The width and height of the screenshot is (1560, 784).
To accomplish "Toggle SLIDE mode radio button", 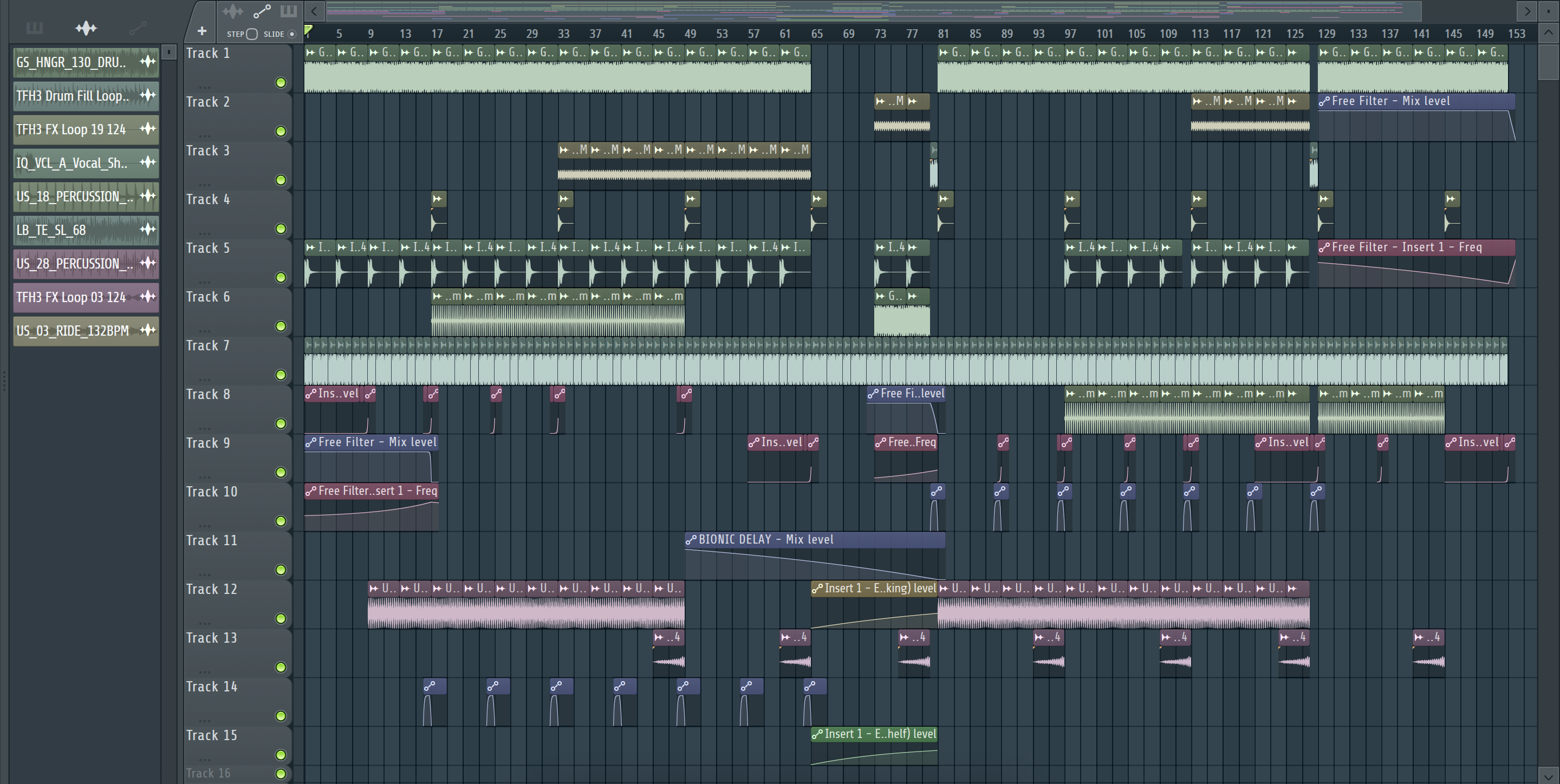I will point(292,34).
